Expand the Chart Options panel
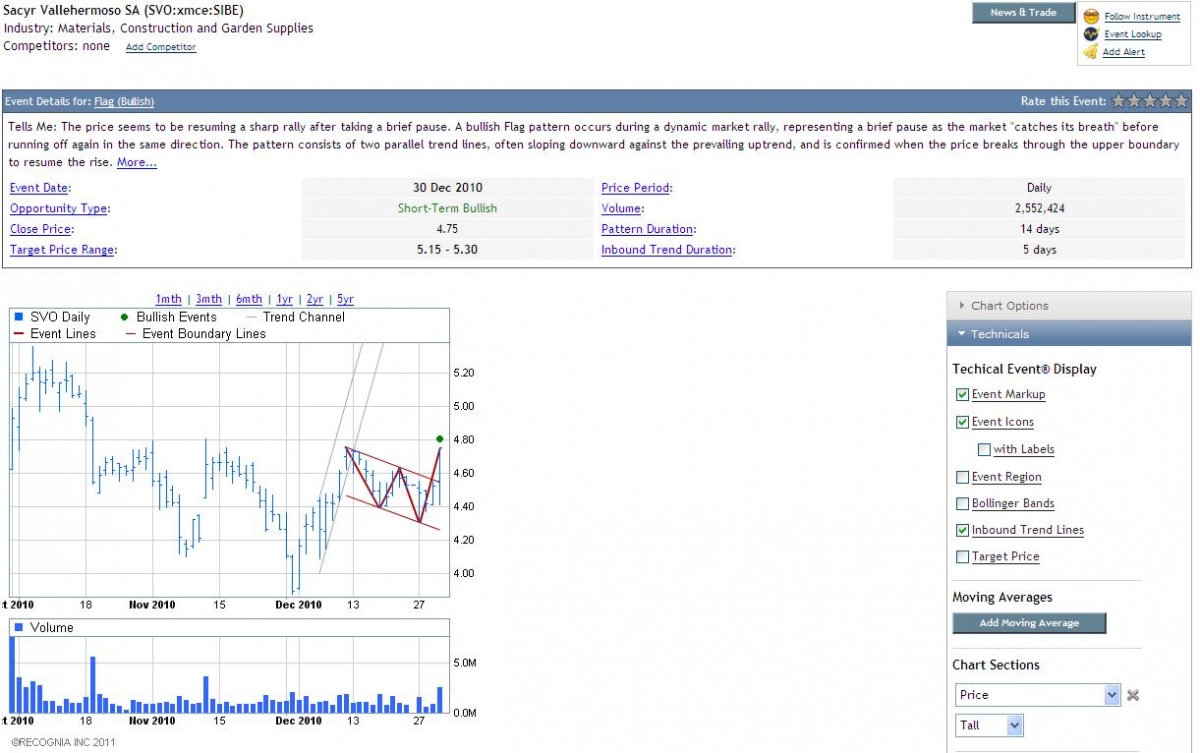Viewport: 1200px width, 753px height. [x=1069, y=306]
